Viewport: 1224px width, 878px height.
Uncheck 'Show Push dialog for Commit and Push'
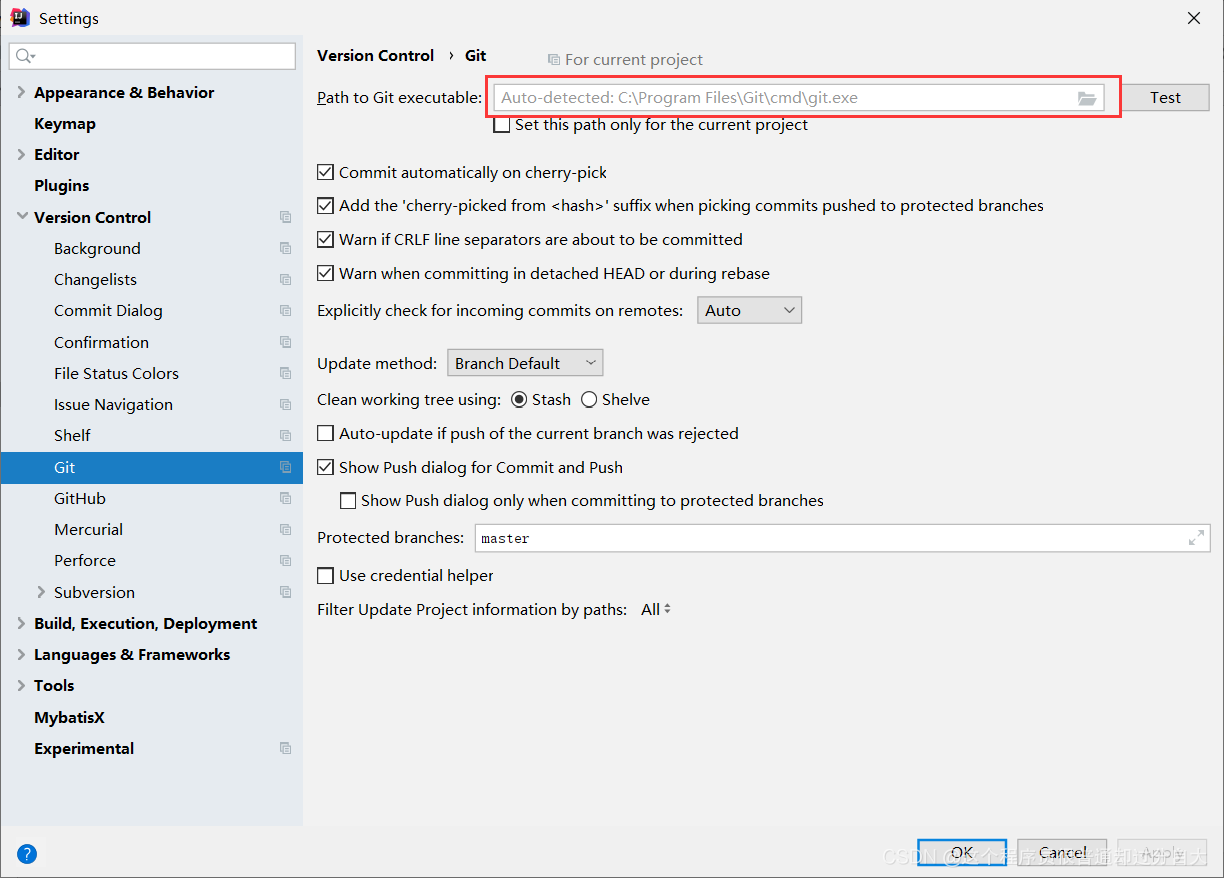point(325,467)
